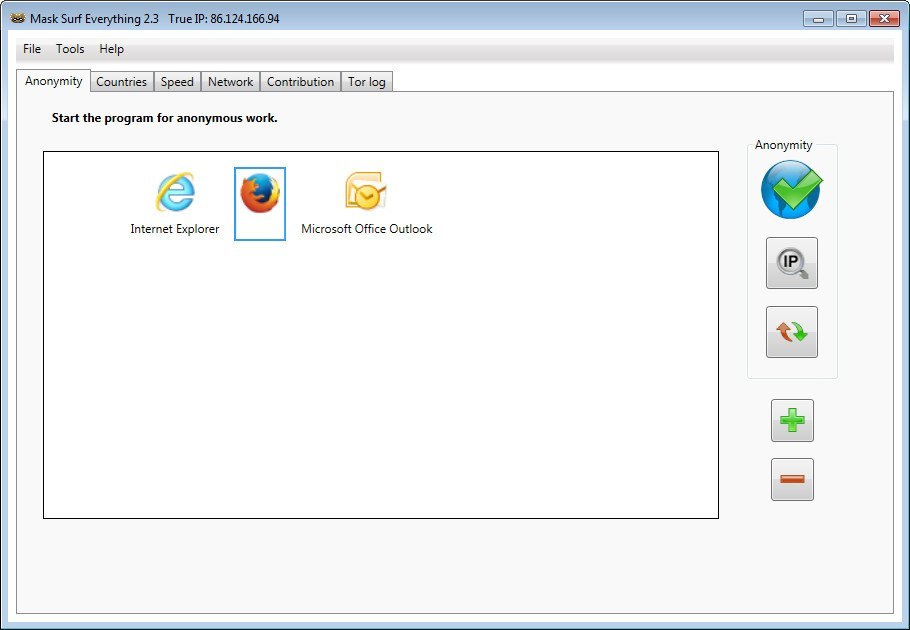The image size is (910, 630).
Task: Maximize the Mask Surf window
Action: pyautogui.click(x=851, y=19)
